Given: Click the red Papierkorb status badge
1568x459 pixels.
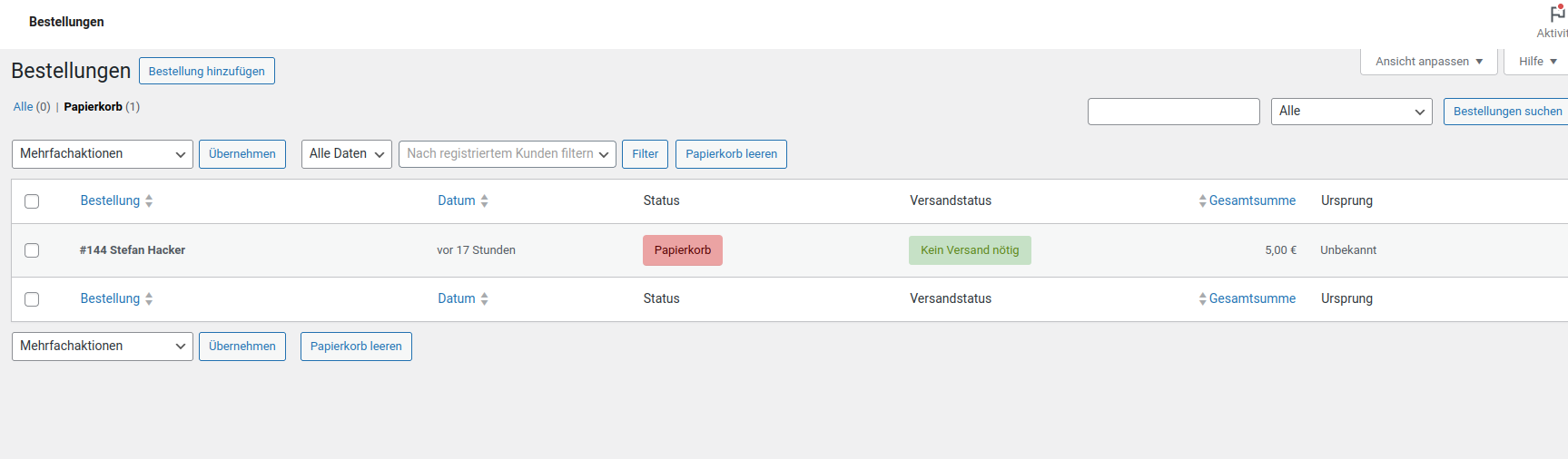Looking at the screenshot, I should (x=682, y=250).
